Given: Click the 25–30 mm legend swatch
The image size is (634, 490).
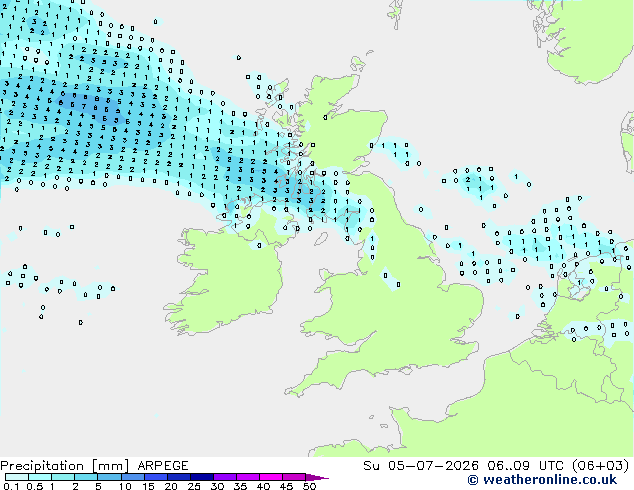Looking at the screenshot, I should [x=201, y=477].
